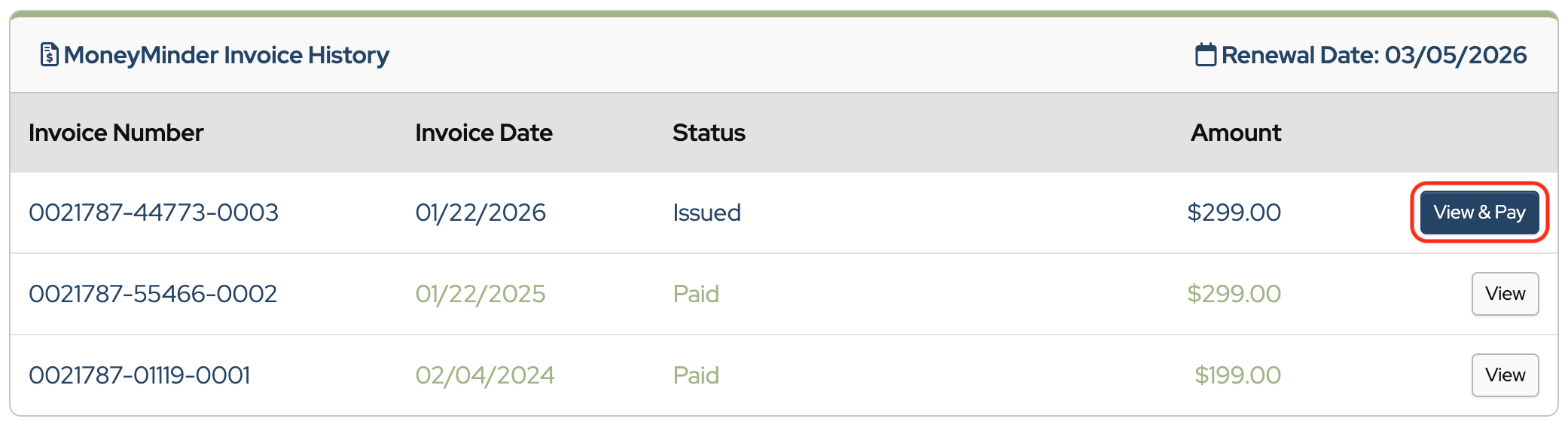Open invoice number 0021787-55466-0002
Screen dimensions: 1568x428
coord(153,294)
